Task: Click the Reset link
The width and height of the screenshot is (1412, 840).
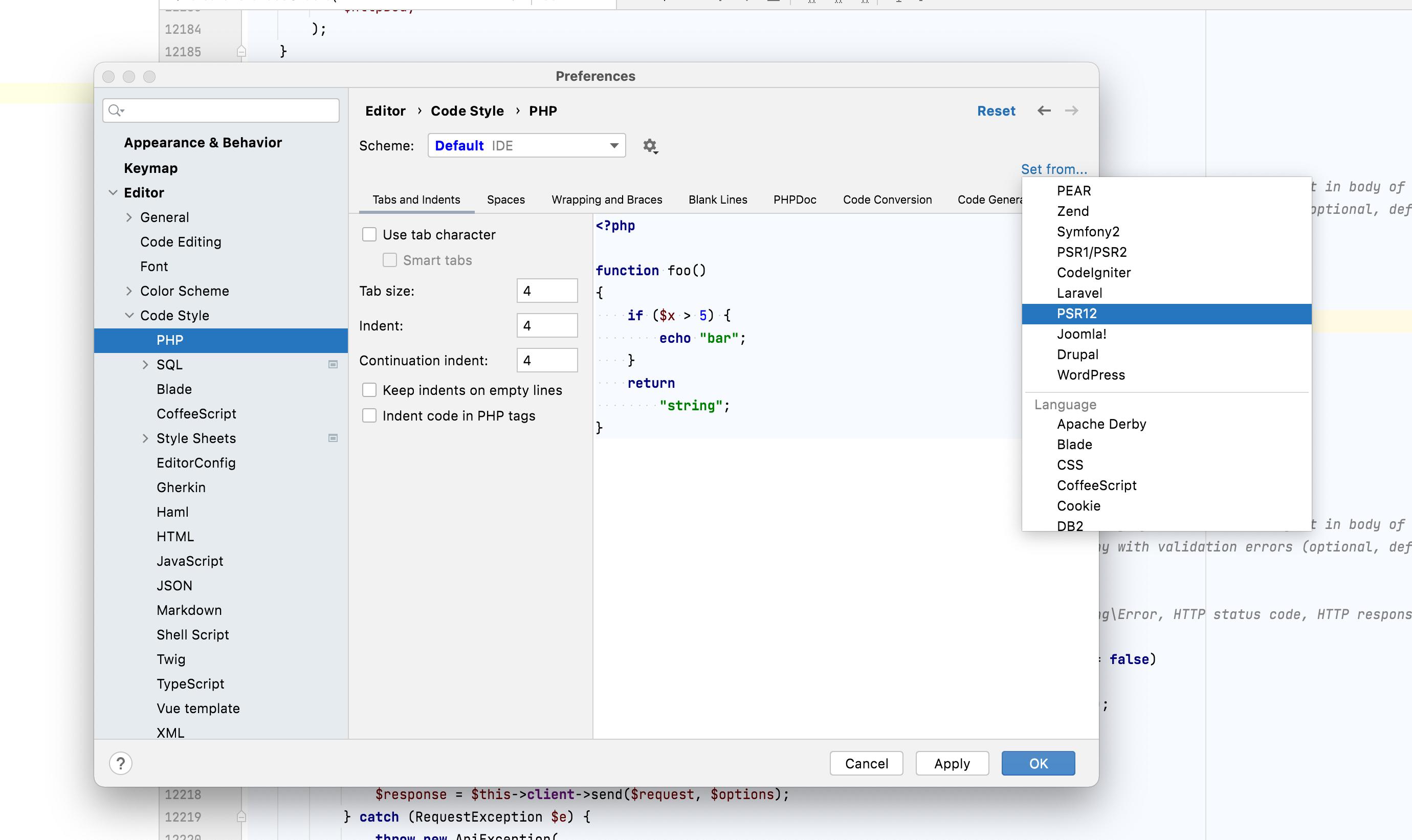Action: 996,111
